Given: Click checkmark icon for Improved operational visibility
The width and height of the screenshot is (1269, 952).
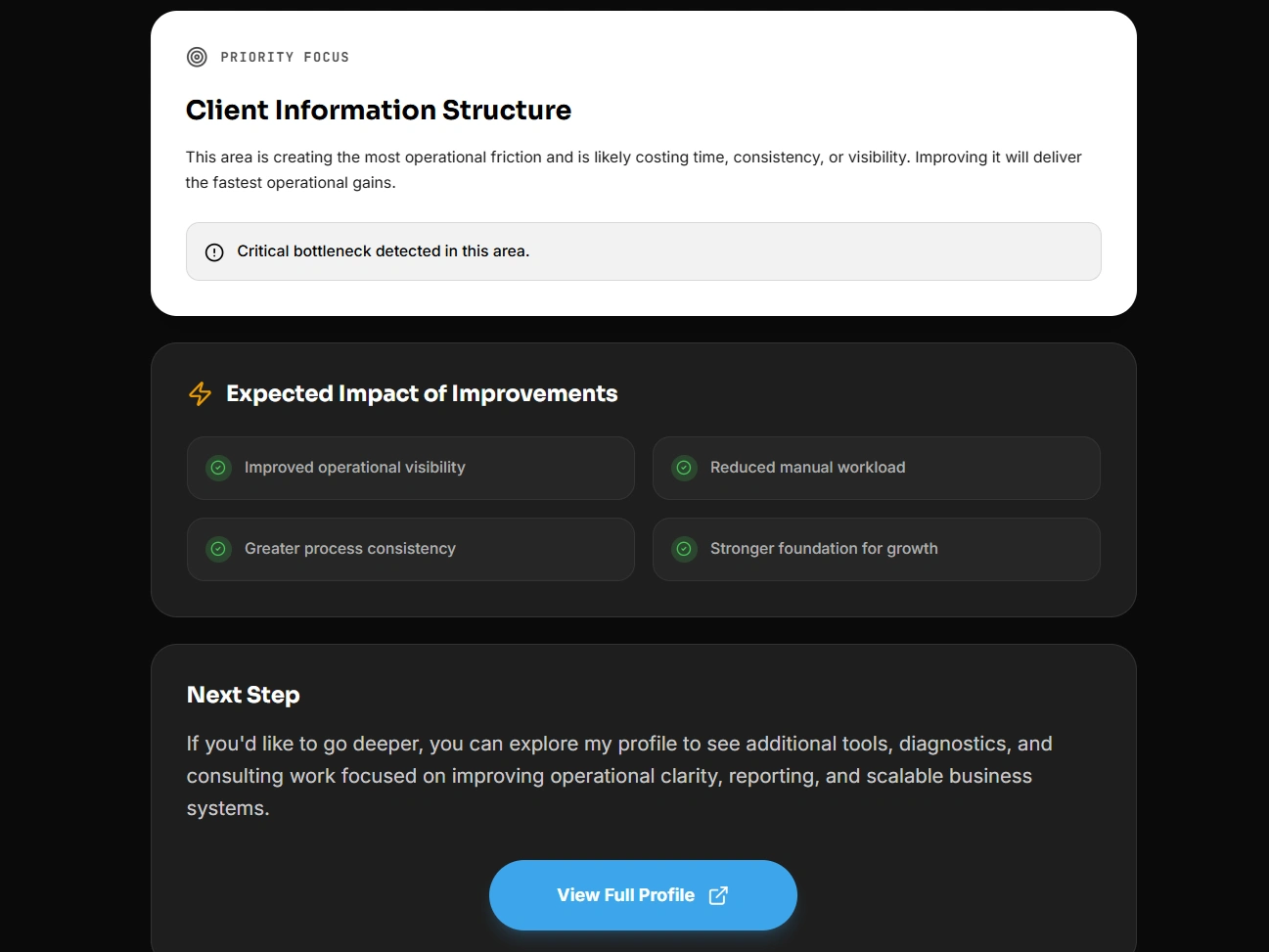Looking at the screenshot, I should (218, 468).
